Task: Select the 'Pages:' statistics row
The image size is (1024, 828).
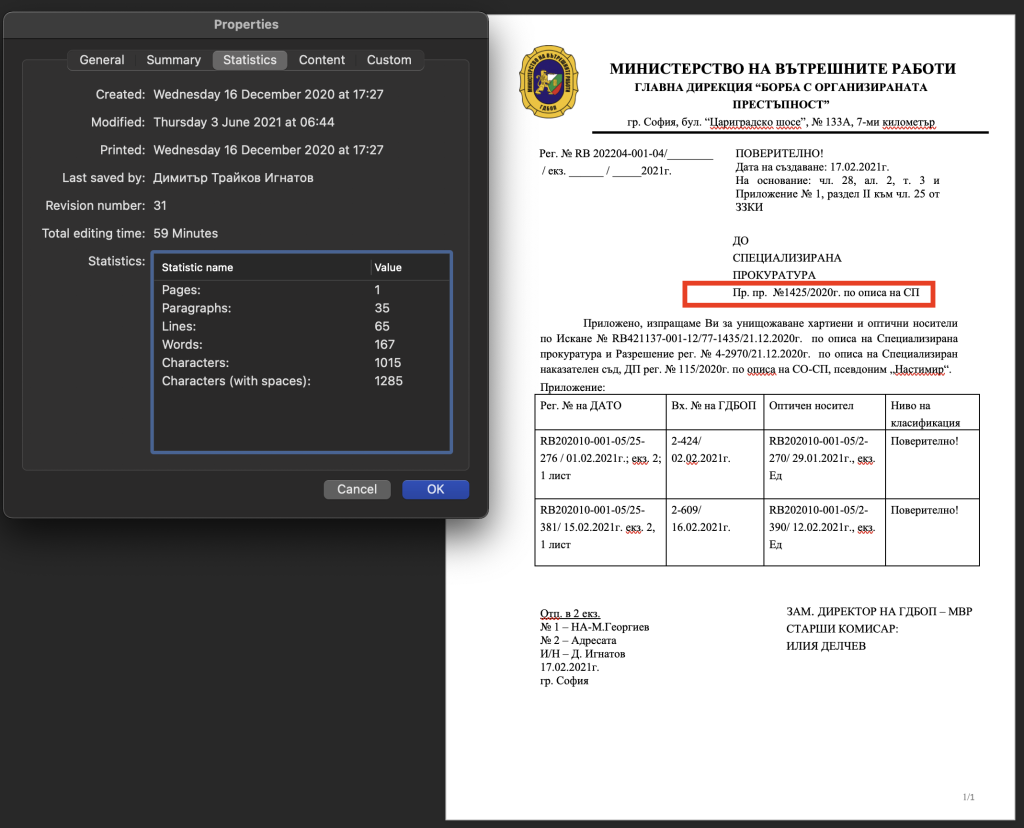Action: pyautogui.click(x=301, y=290)
